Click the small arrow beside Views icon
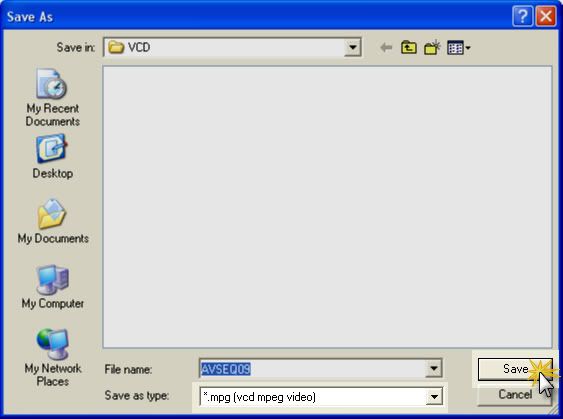 [x=468, y=47]
